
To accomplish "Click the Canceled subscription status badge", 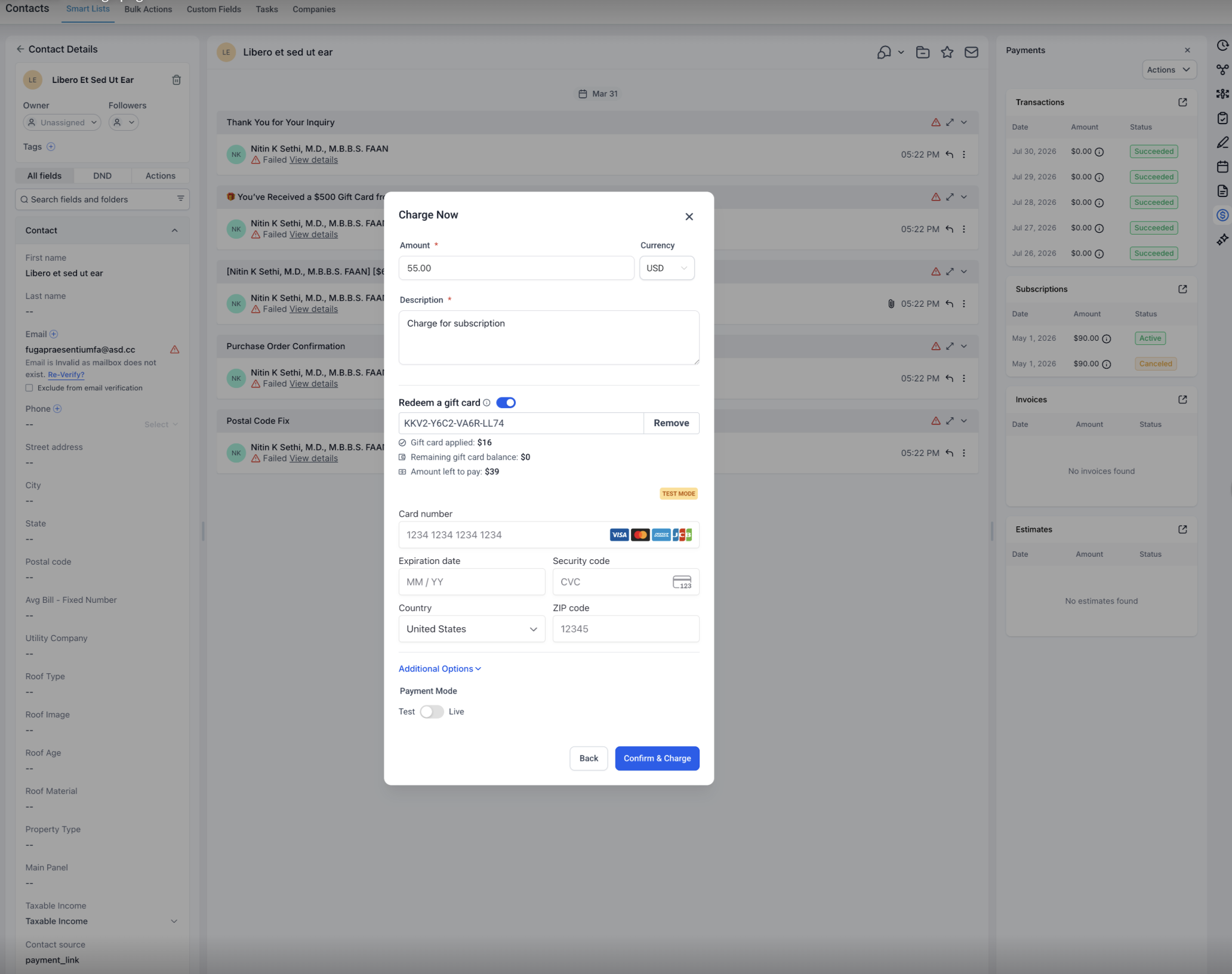I will coord(1156,364).
